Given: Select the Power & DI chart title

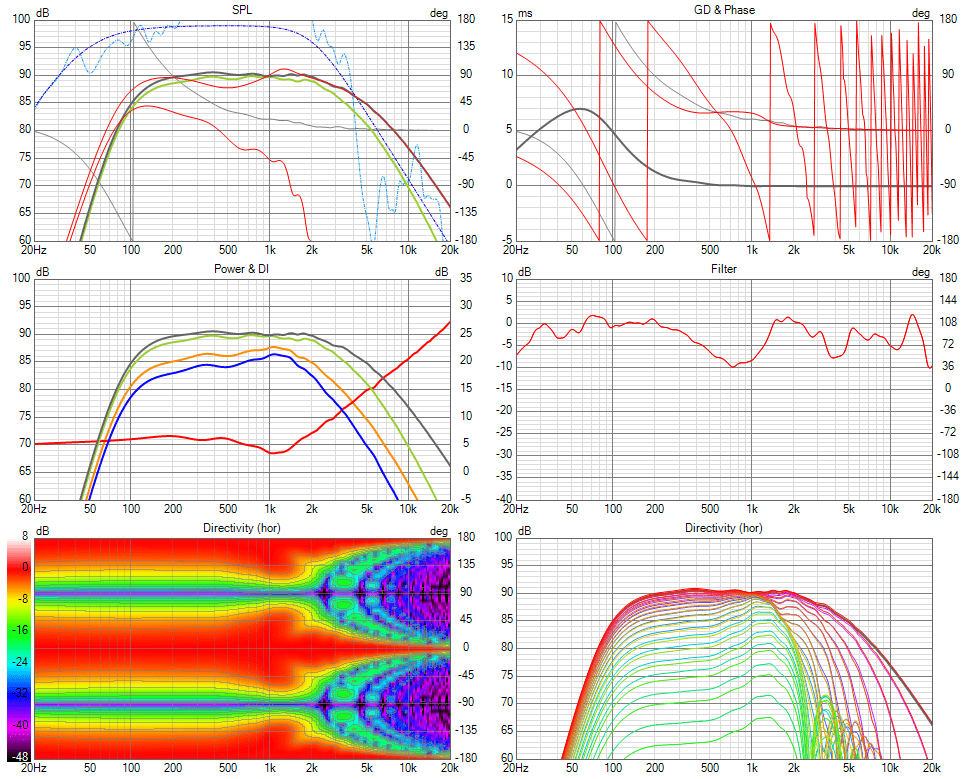Looking at the screenshot, I should 242,269.
